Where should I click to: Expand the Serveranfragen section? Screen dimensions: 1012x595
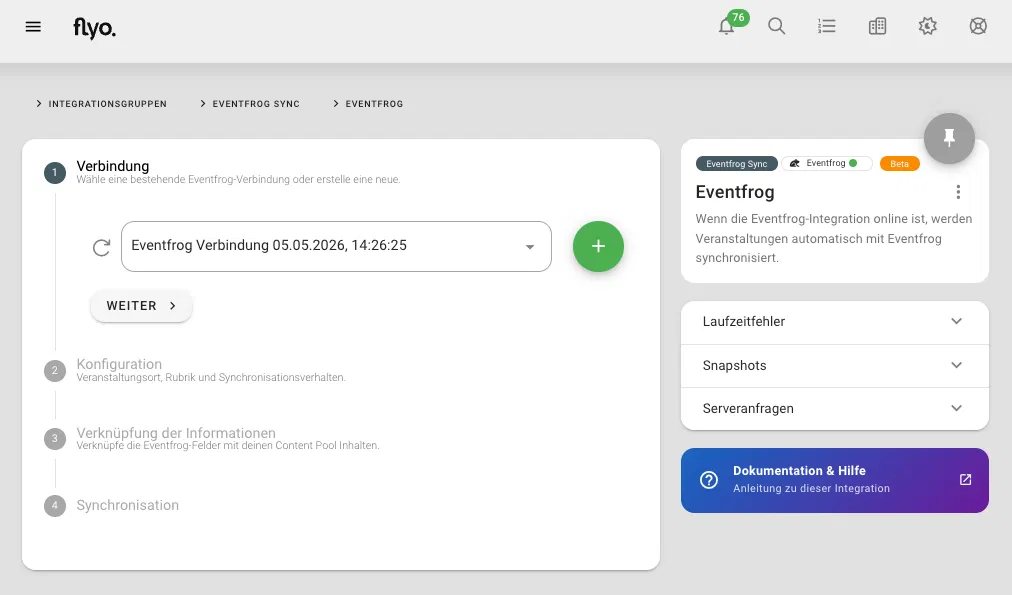(835, 408)
